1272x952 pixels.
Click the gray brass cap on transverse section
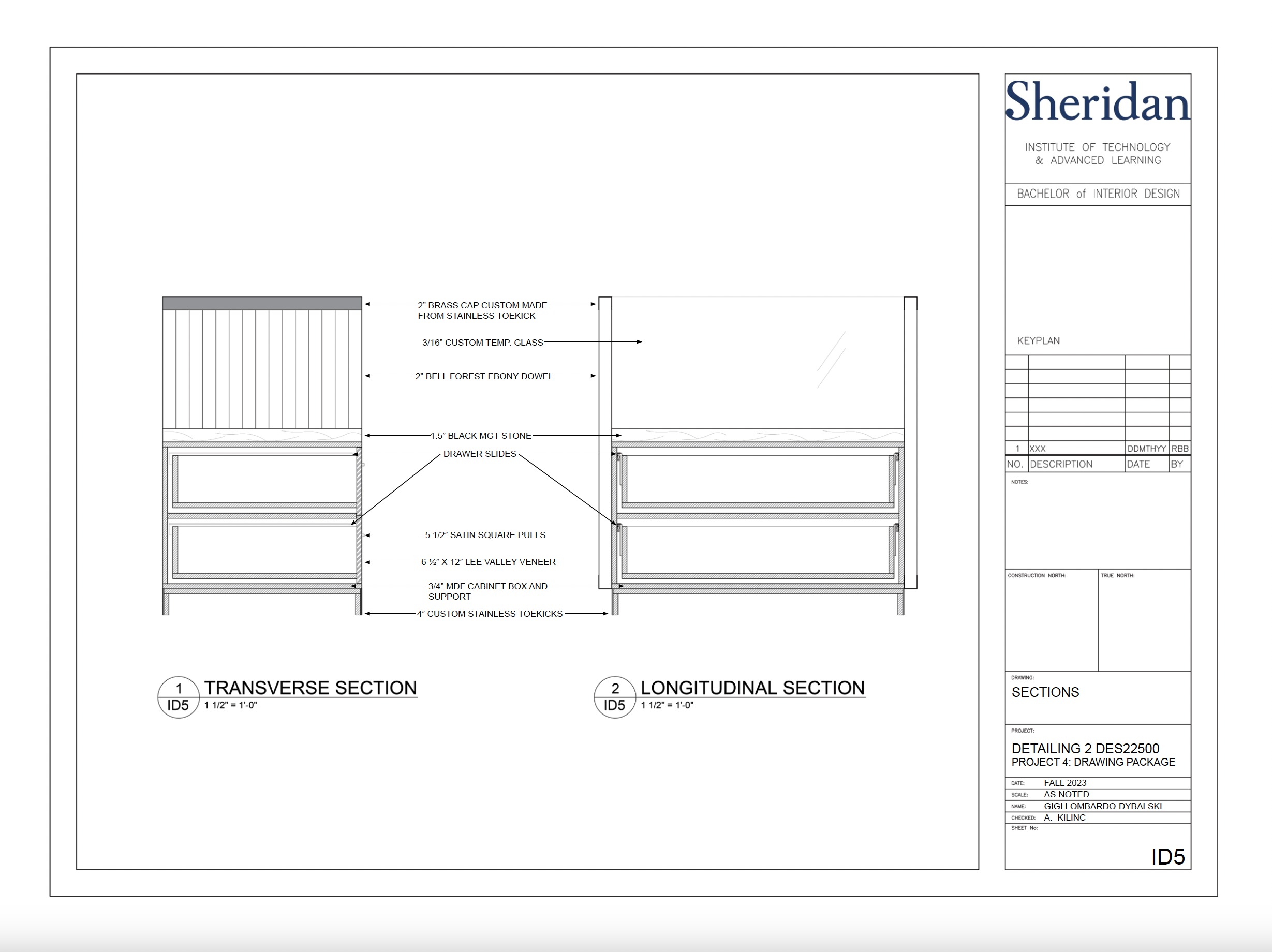point(262,303)
